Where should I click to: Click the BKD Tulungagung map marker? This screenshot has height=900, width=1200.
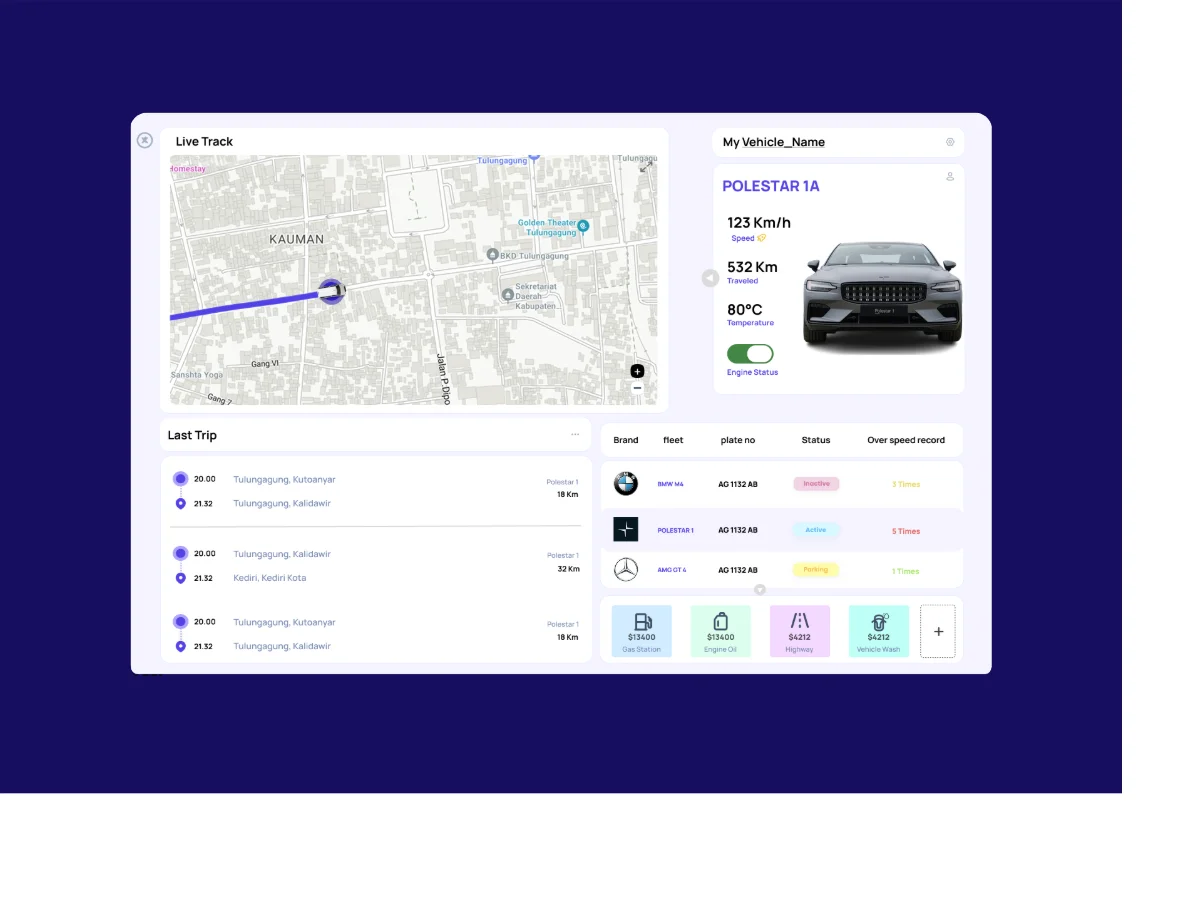492,255
